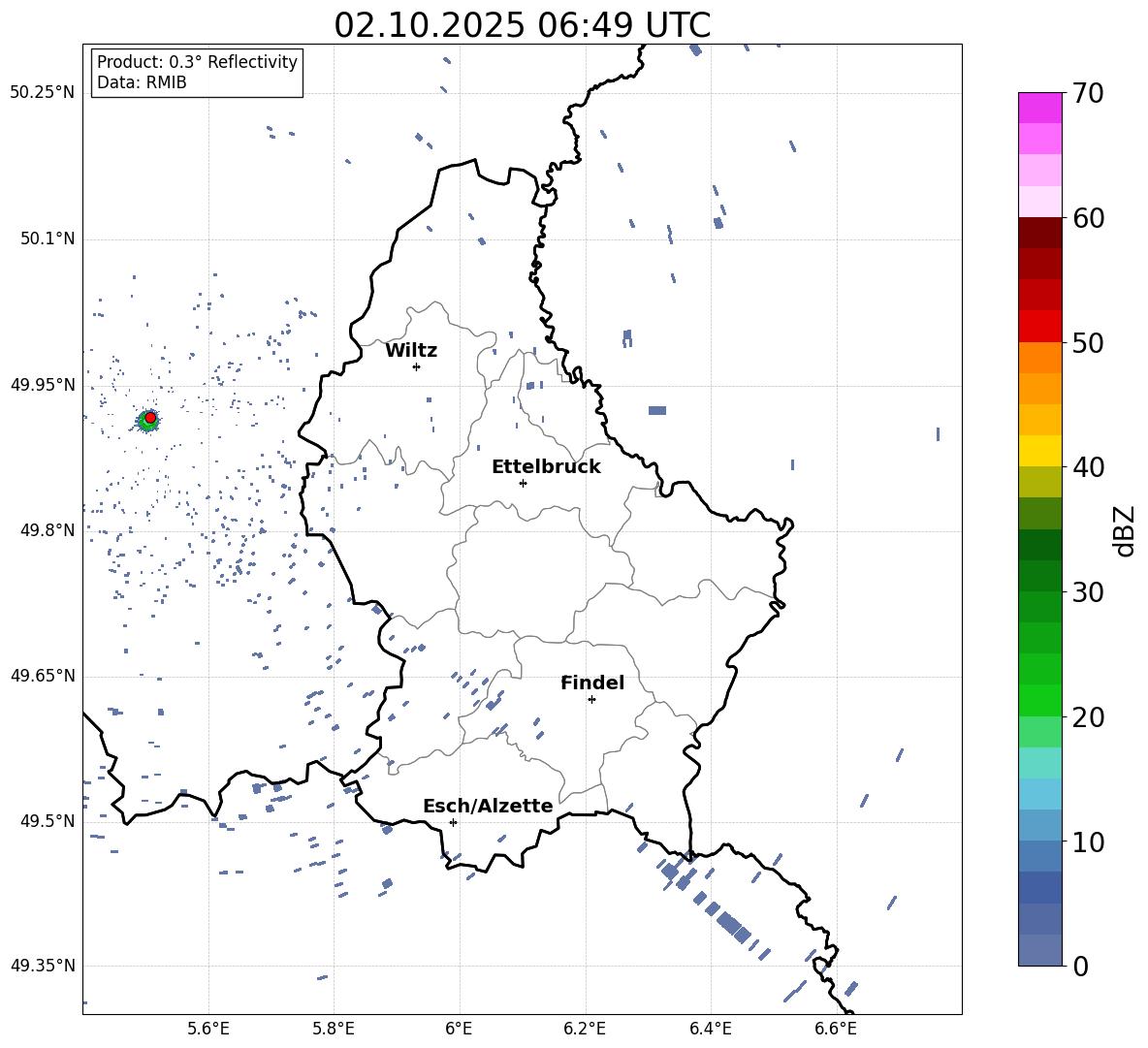Image resolution: width=1148 pixels, height=1048 pixels.
Task: Click latitude label 49.95°N
Action: click(x=43, y=385)
